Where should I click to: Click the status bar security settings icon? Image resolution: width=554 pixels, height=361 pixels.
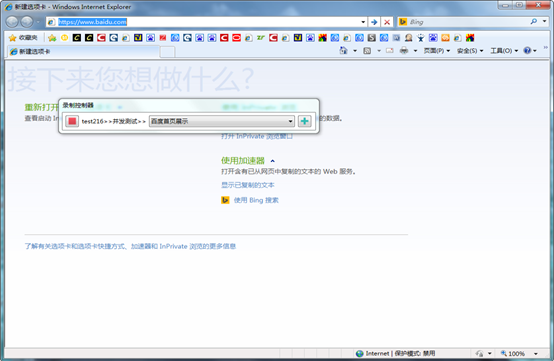(x=479, y=353)
